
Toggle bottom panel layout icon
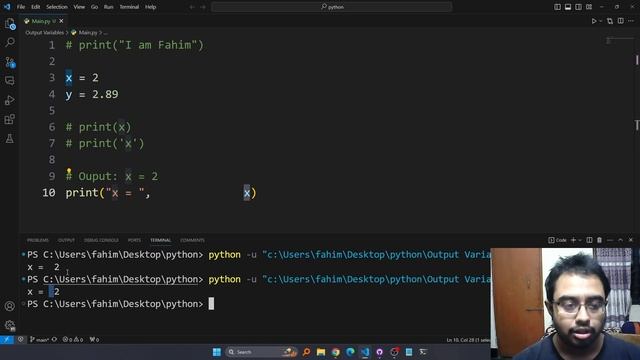pyautogui.click(x=568, y=7)
